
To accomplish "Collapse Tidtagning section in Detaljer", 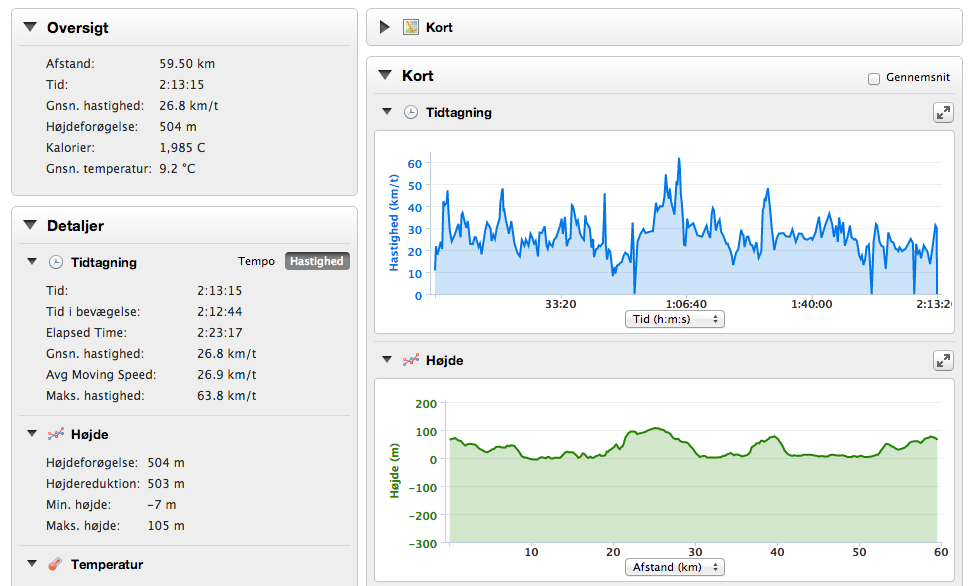I will pyautogui.click(x=32, y=262).
